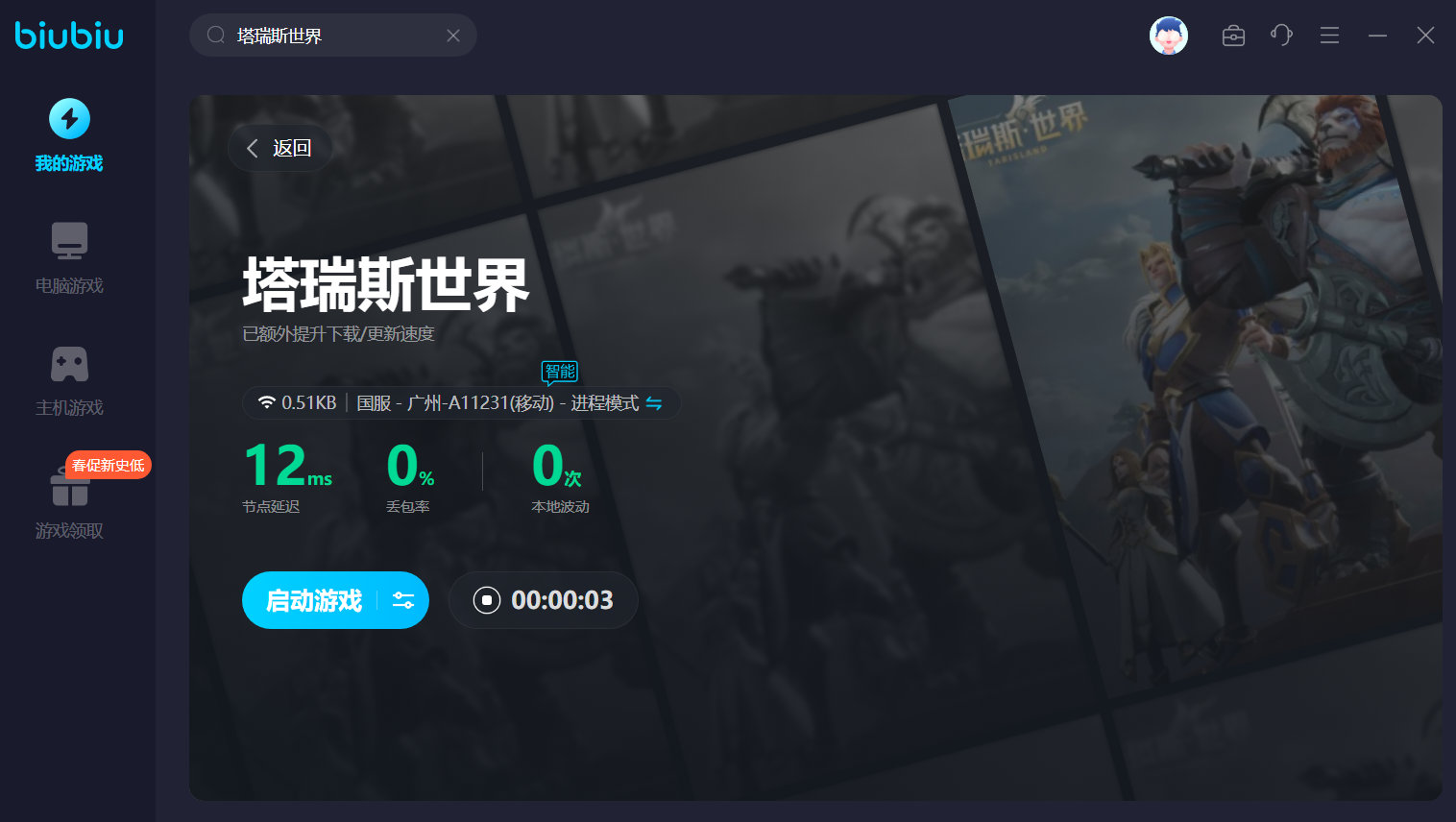Click the 0% 丢包率 value

(410, 467)
